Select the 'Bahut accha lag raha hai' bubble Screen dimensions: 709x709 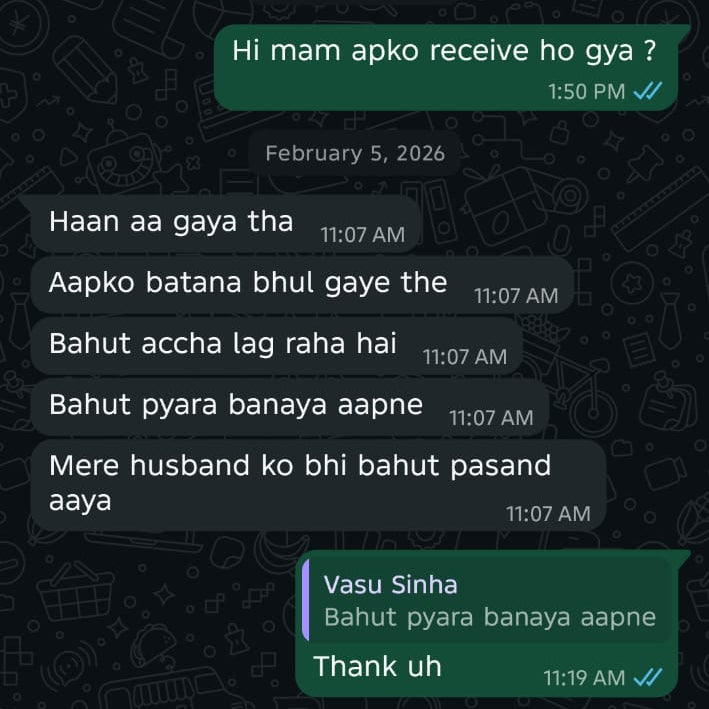point(276,346)
